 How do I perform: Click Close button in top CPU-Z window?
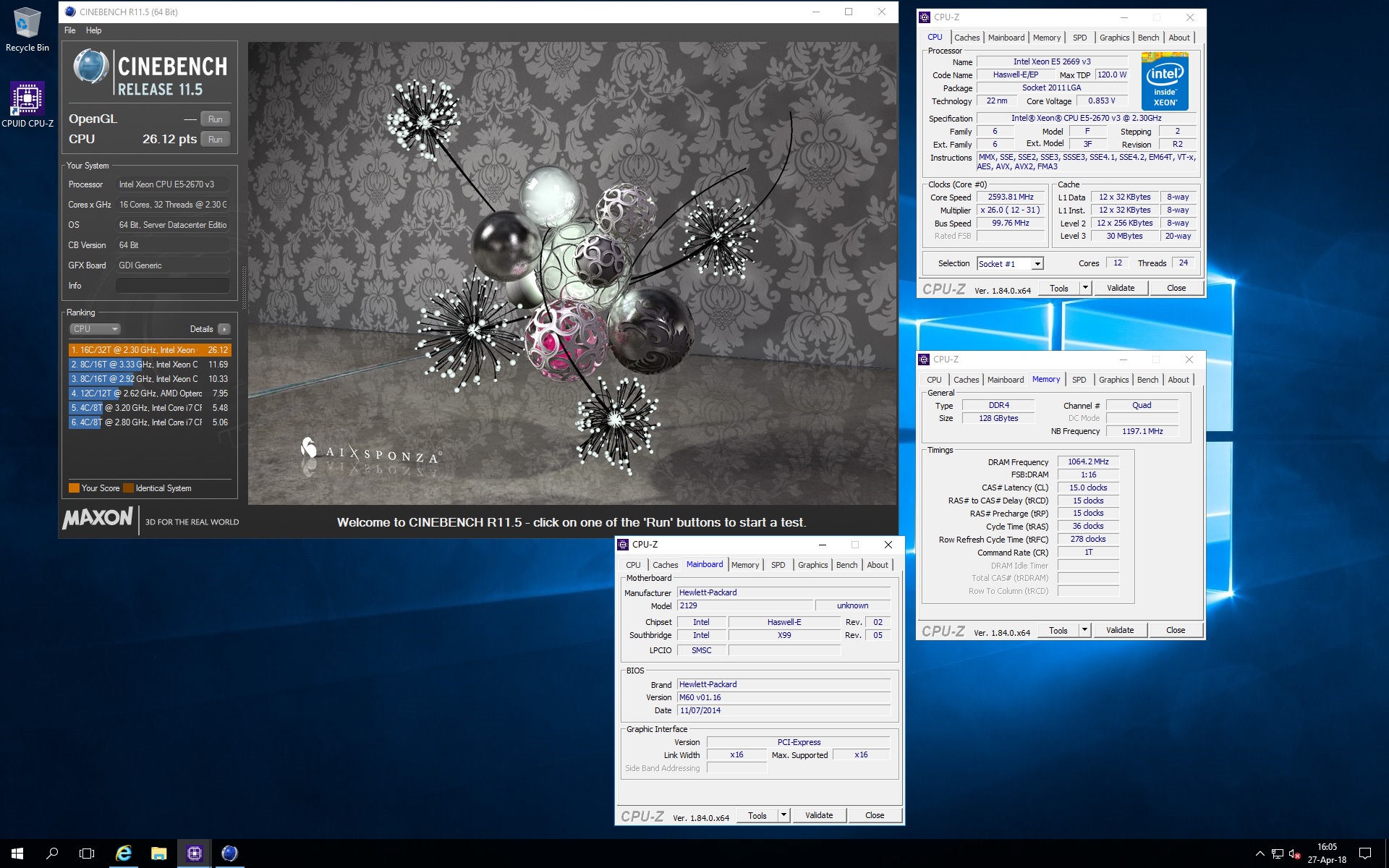[1176, 288]
